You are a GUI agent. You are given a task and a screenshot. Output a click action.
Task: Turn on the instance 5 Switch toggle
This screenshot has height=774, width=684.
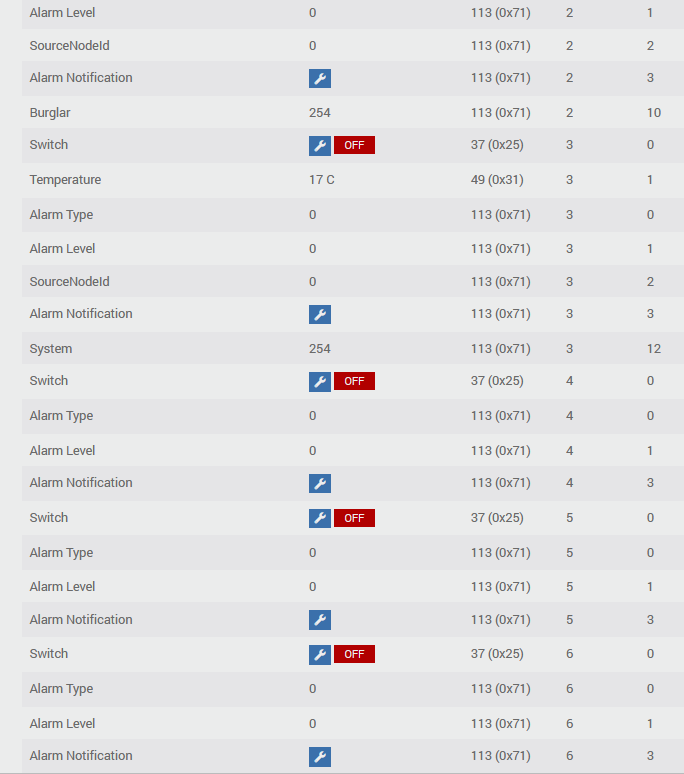click(x=354, y=519)
